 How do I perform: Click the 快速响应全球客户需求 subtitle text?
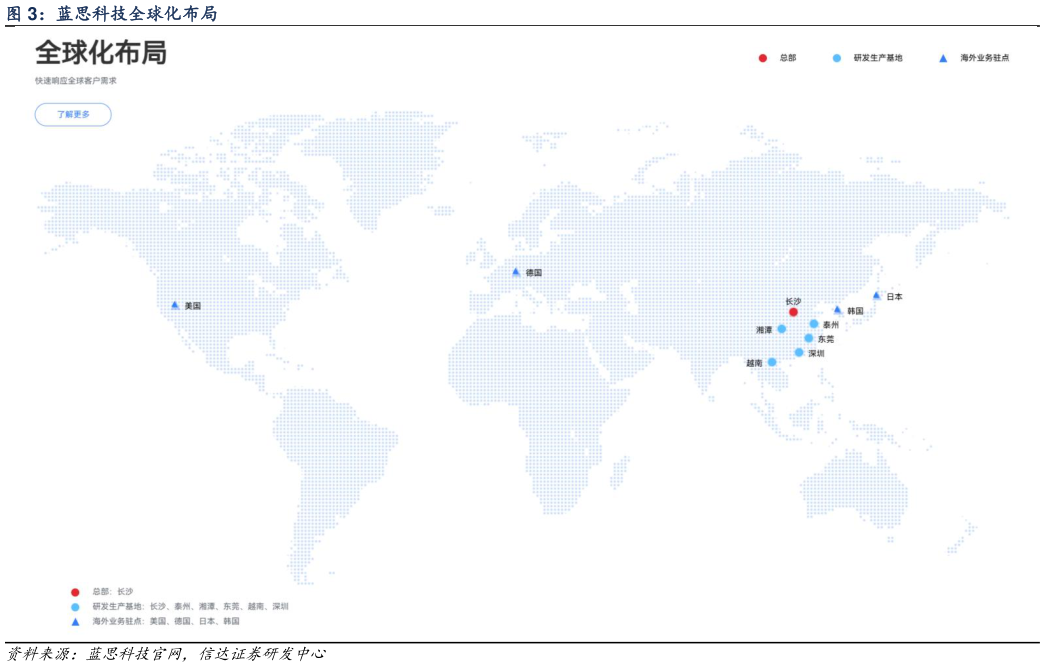76,81
